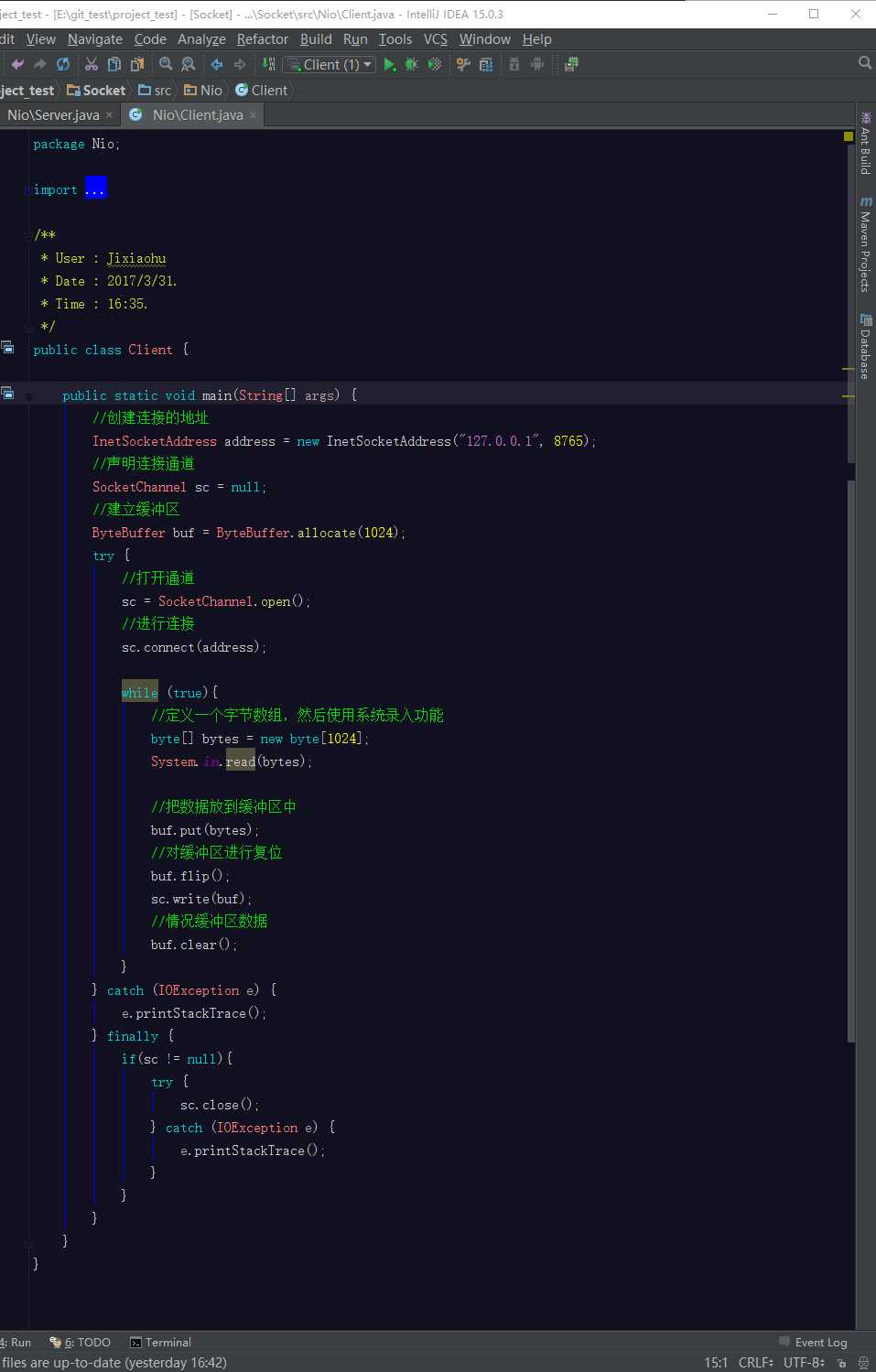876x1372 pixels.
Task: Open the Refactor menu
Action: tap(263, 39)
